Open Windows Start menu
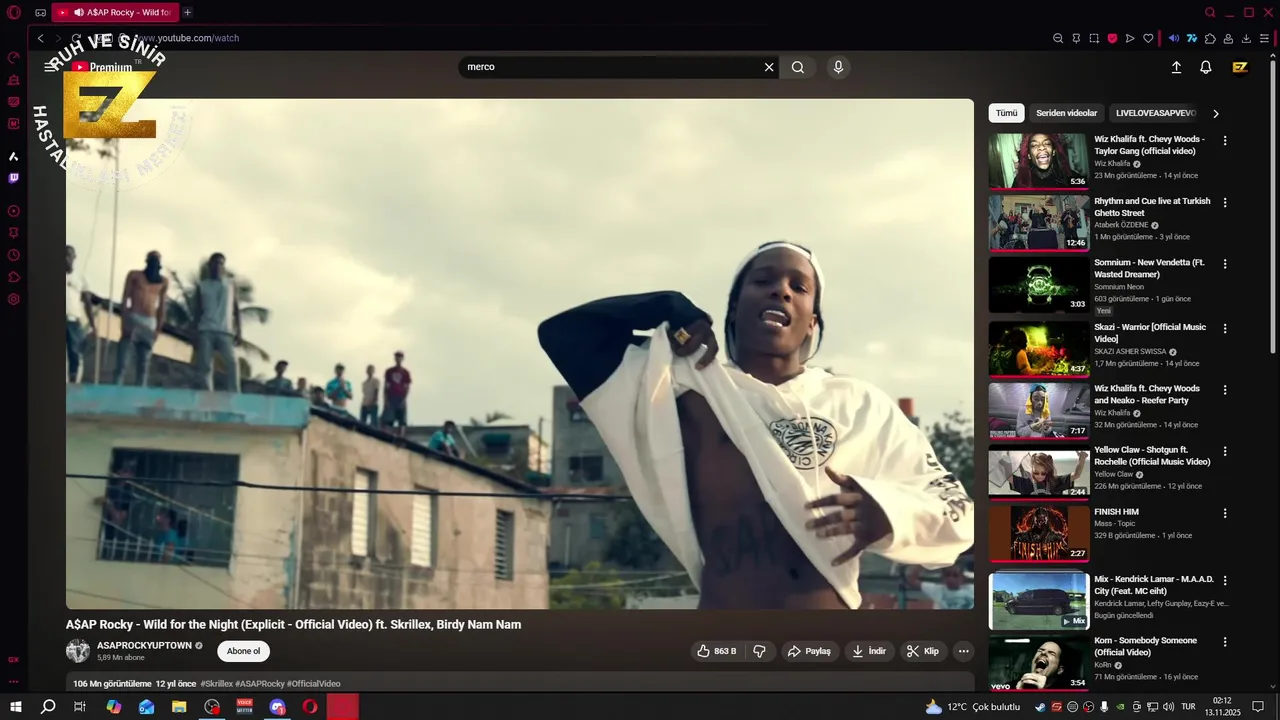 click(x=16, y=707)
